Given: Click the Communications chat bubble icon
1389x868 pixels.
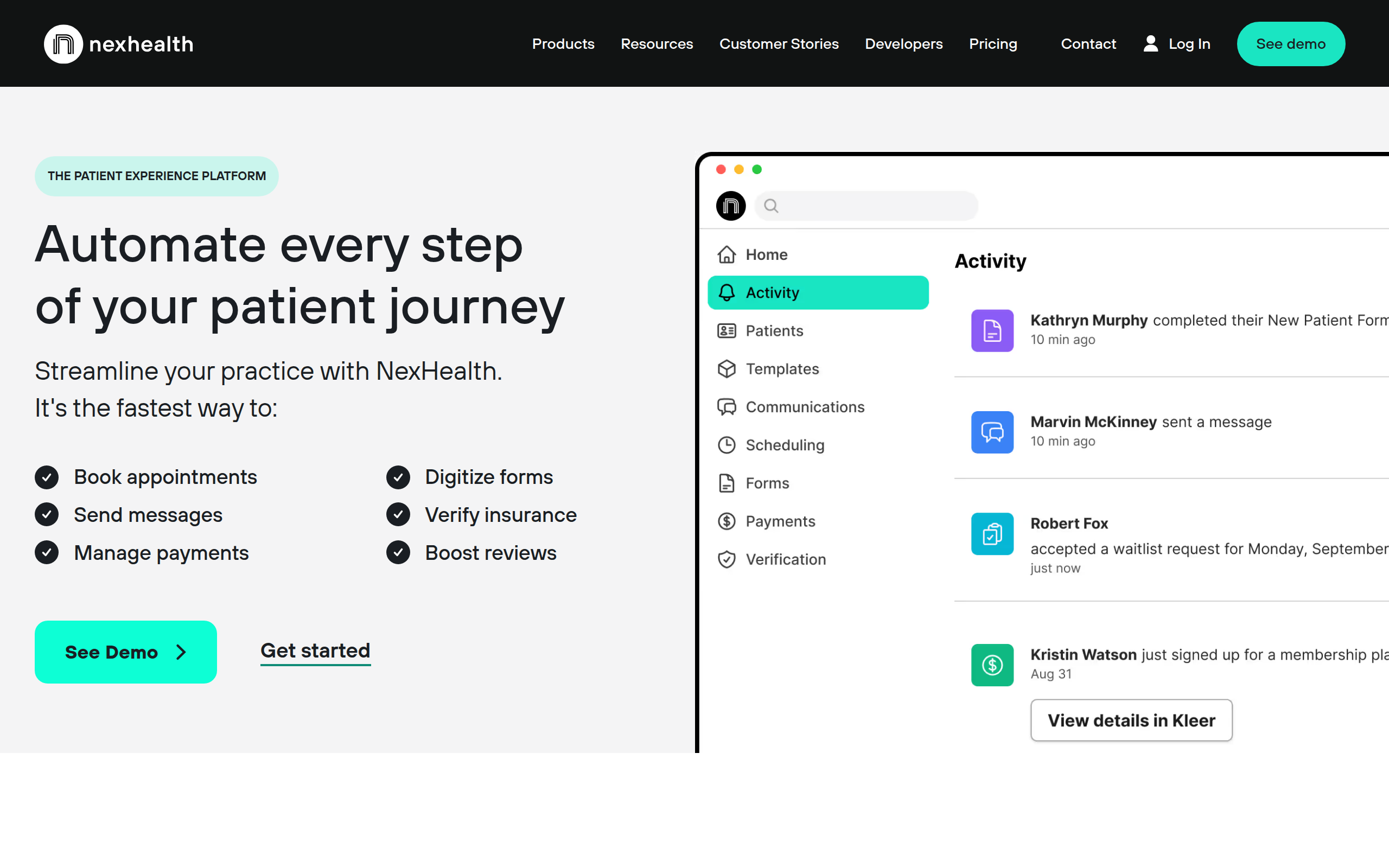Looking at the screenshot, I should (727, 406).
